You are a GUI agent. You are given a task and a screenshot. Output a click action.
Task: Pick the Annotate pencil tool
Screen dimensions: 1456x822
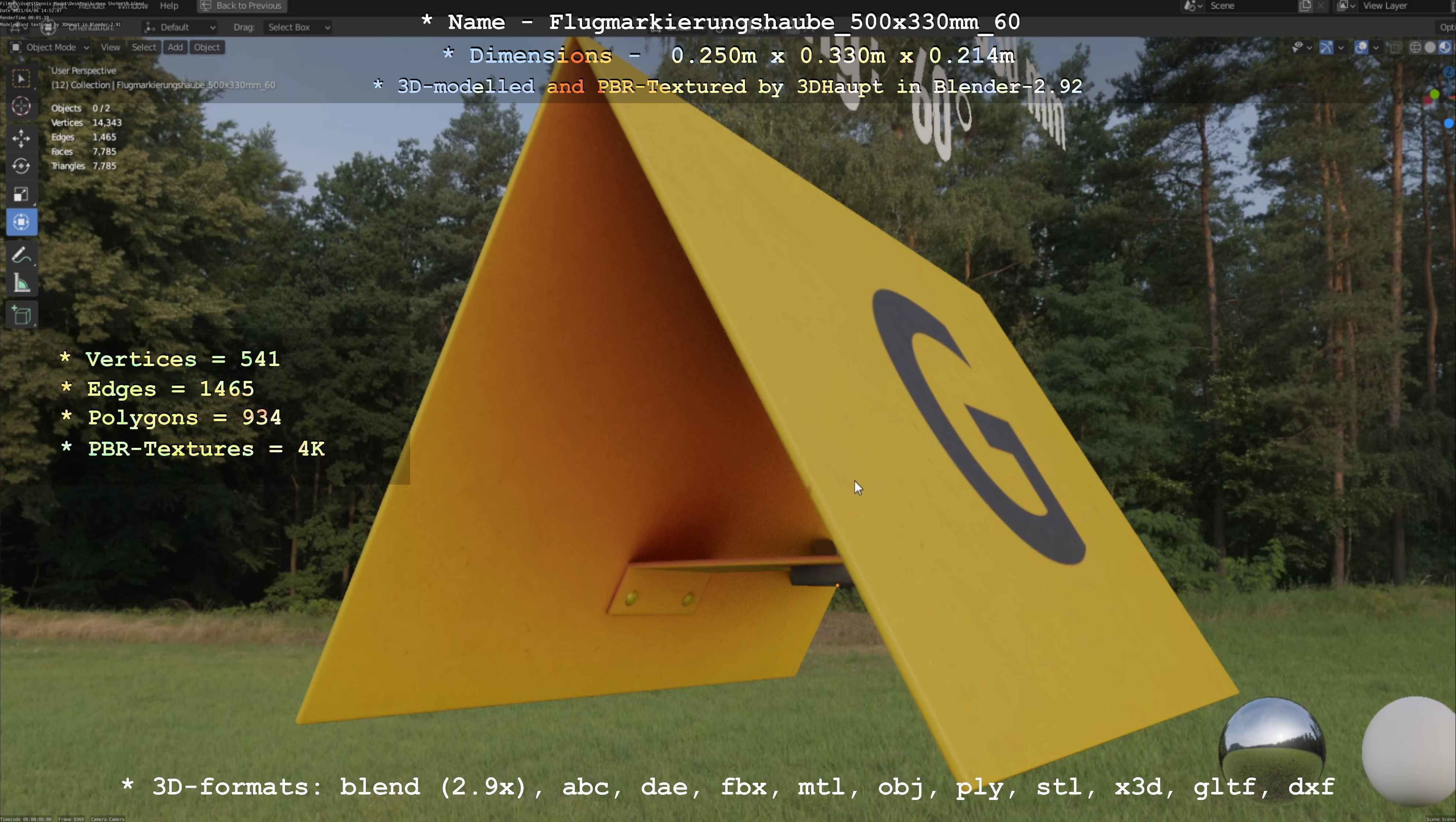(21, 255)
